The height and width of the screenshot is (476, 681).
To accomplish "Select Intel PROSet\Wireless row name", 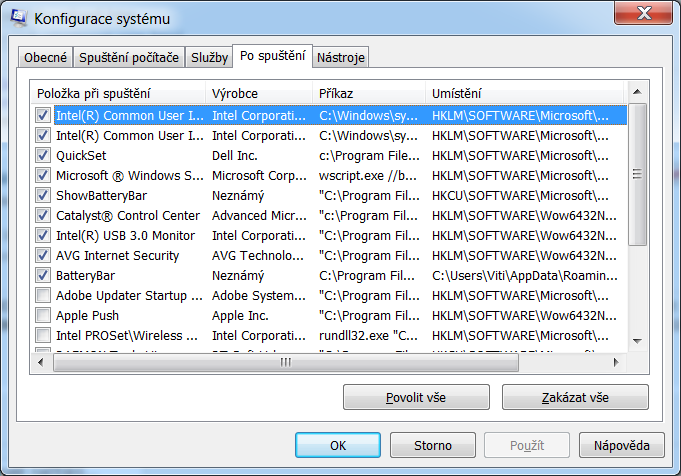I will (127, 335).
